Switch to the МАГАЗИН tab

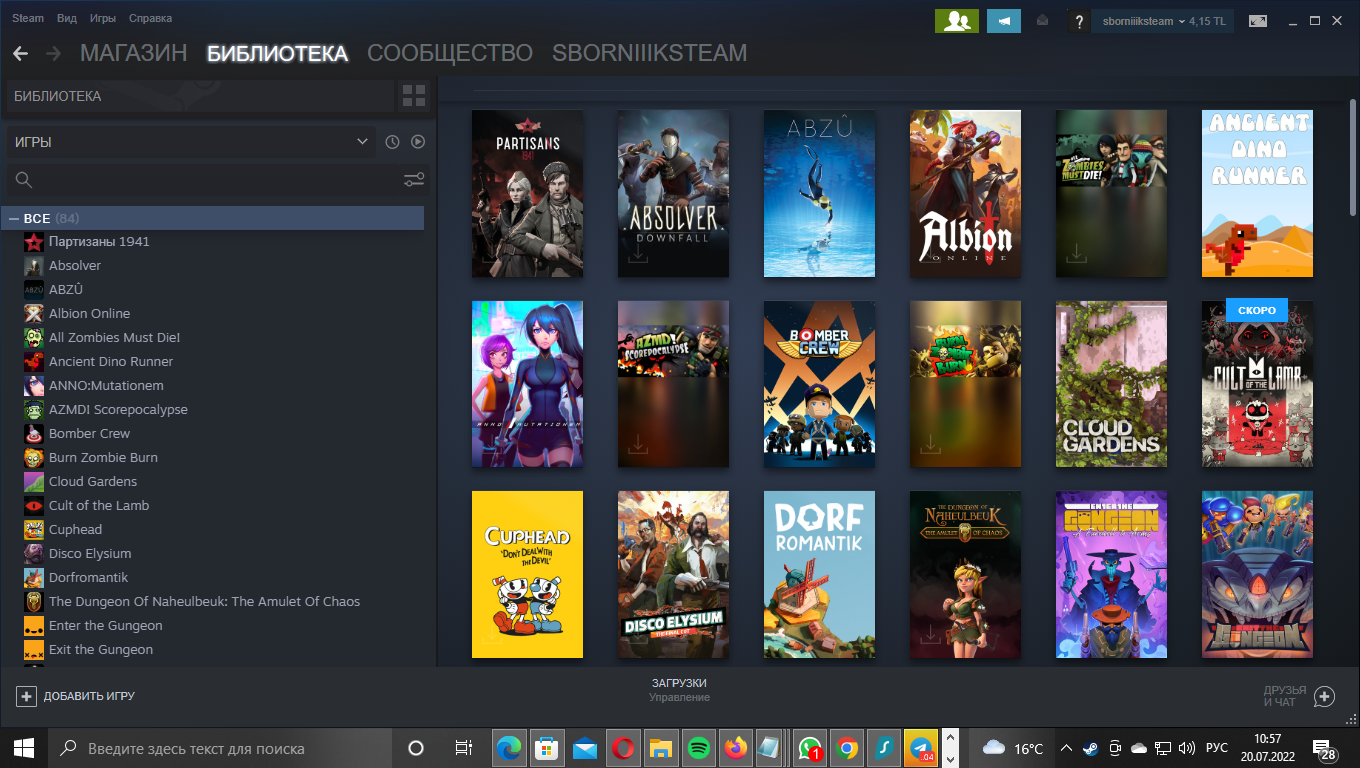coord(133,53)
